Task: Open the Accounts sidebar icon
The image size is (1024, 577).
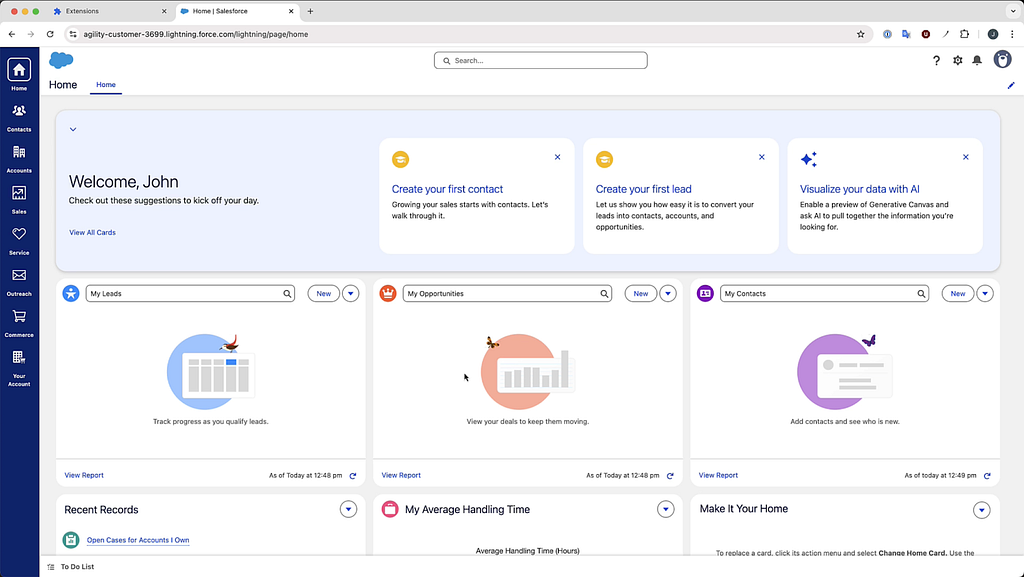Action: point(19,159)
